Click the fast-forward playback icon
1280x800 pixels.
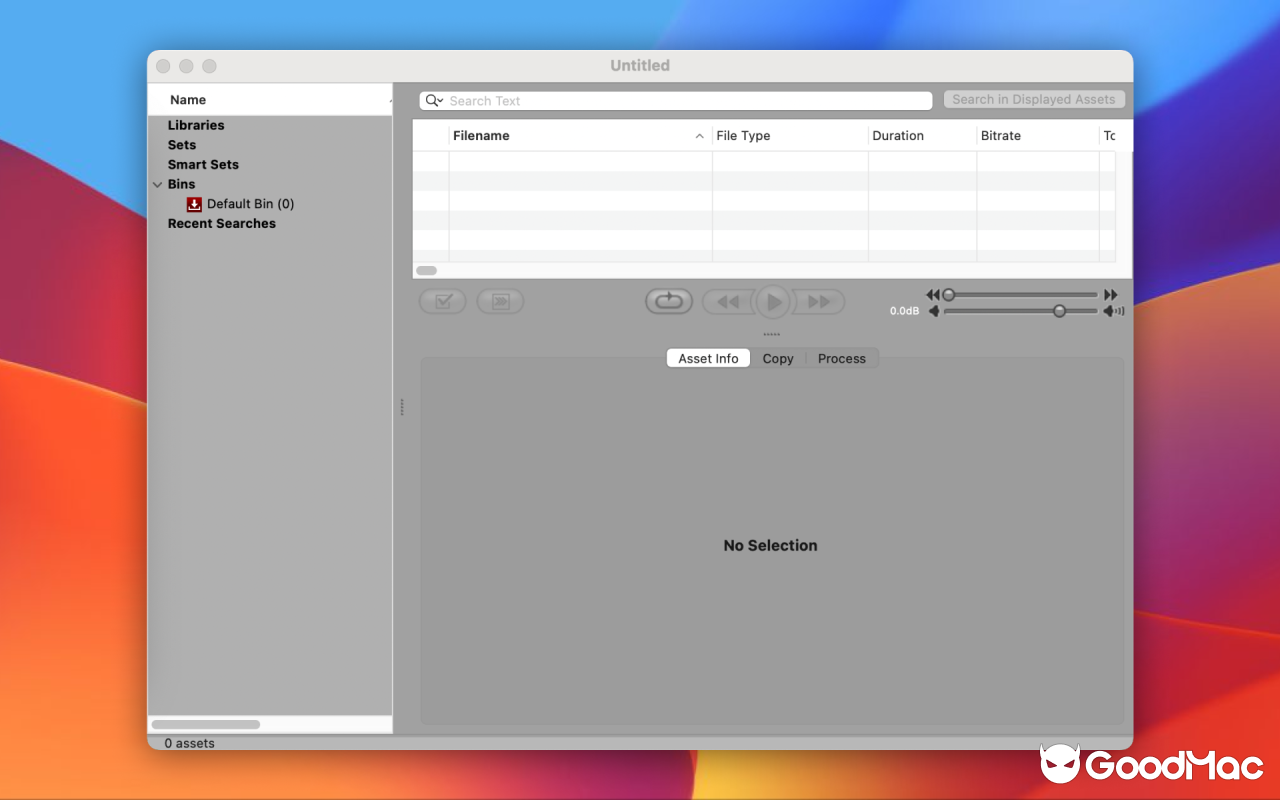pyautogui.click(x=818, y=301)
